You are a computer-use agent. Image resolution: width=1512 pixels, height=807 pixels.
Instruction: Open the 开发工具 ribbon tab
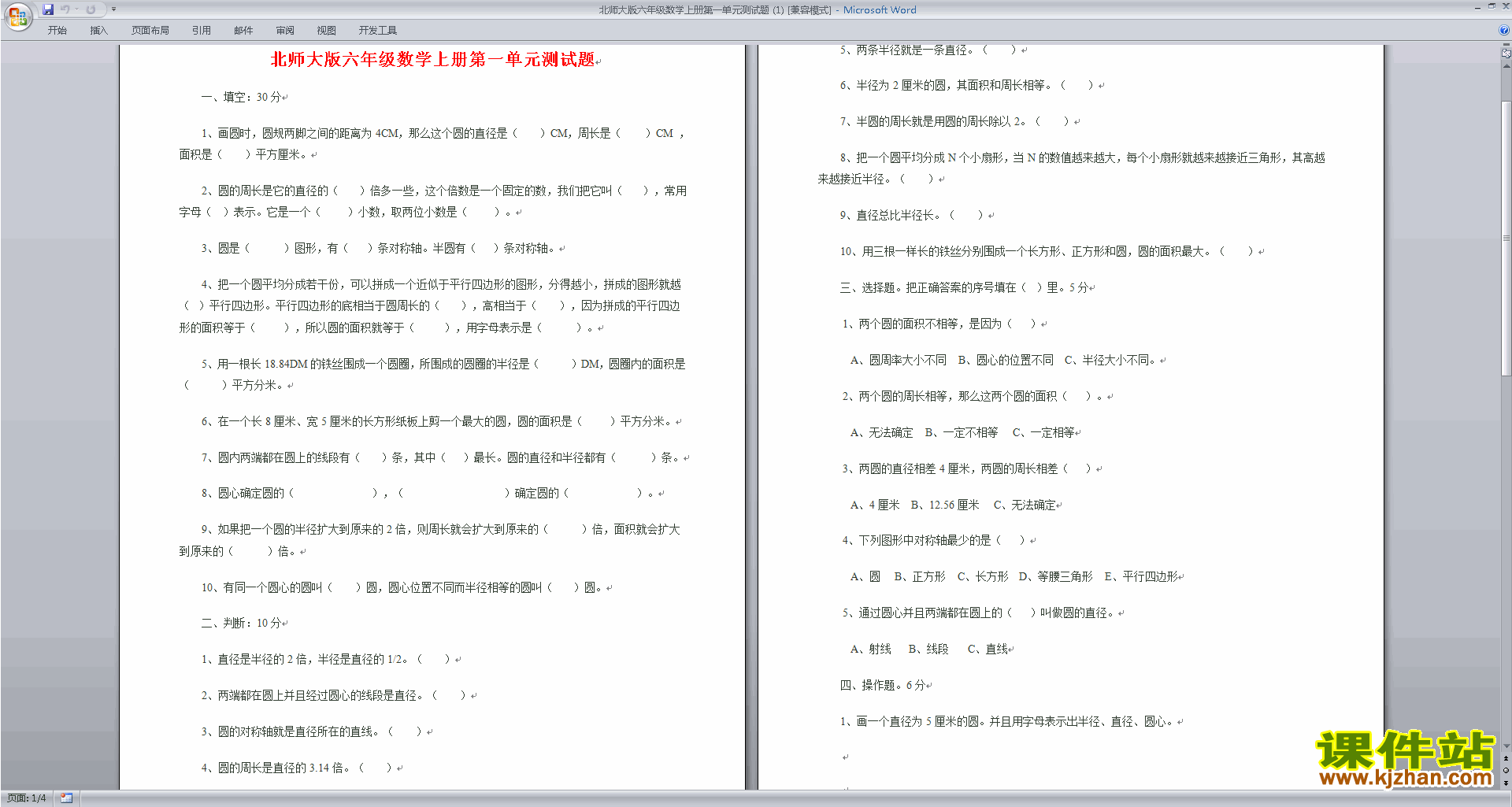(x=378, y=31)
